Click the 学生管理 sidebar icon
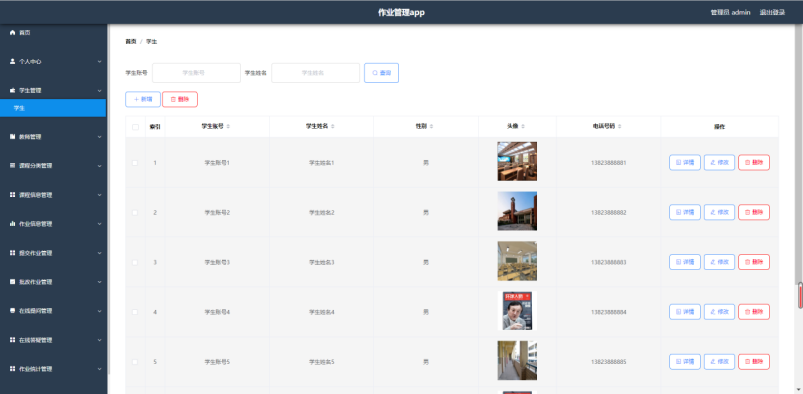This screenshot has width=803, height=394. pos(13,90)
